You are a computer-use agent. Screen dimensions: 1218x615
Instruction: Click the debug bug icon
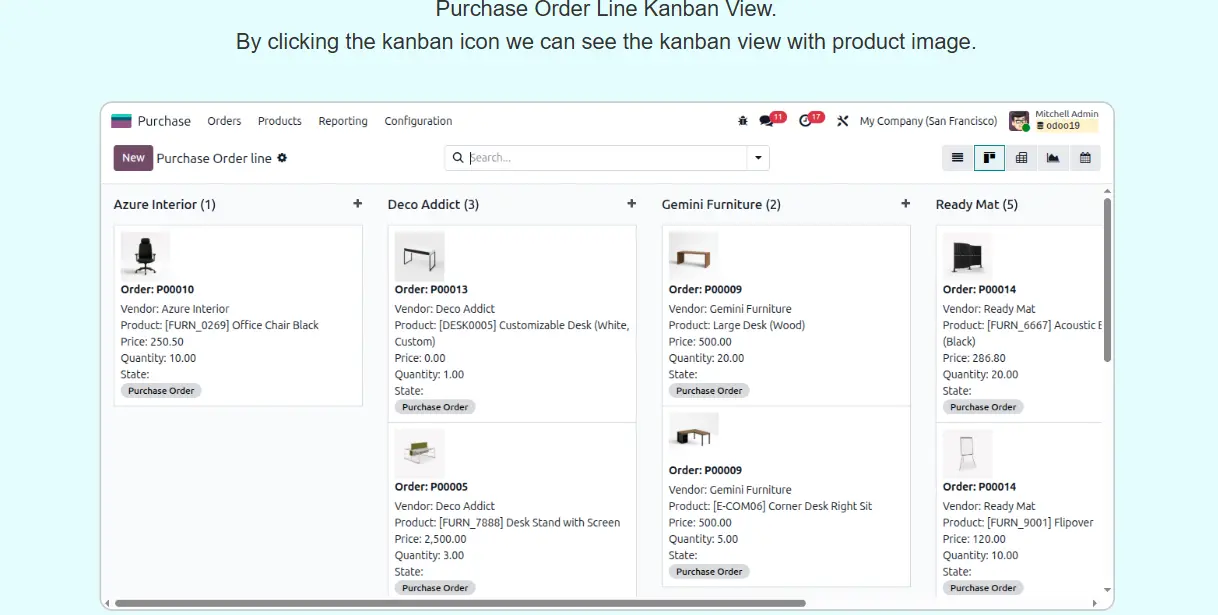[x=742, y=121]
